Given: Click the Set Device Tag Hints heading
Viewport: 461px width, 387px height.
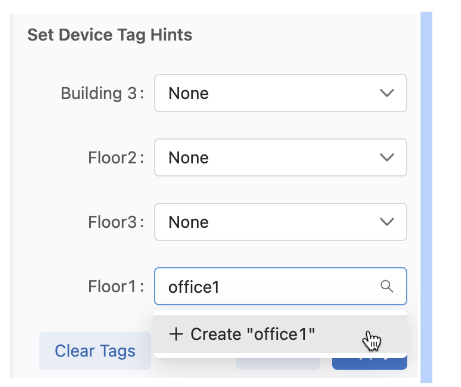Looking at the screenshot, I should pos(110,35).
